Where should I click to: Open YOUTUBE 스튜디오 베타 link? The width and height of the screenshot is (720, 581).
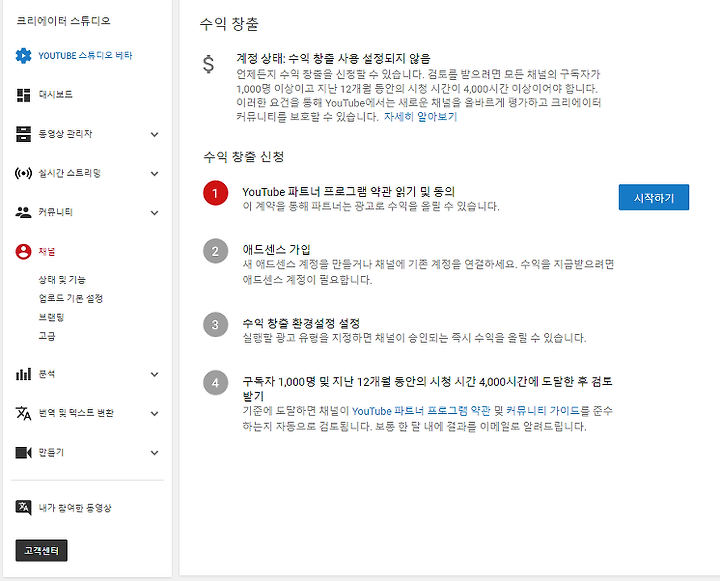(x=85, y=56)
